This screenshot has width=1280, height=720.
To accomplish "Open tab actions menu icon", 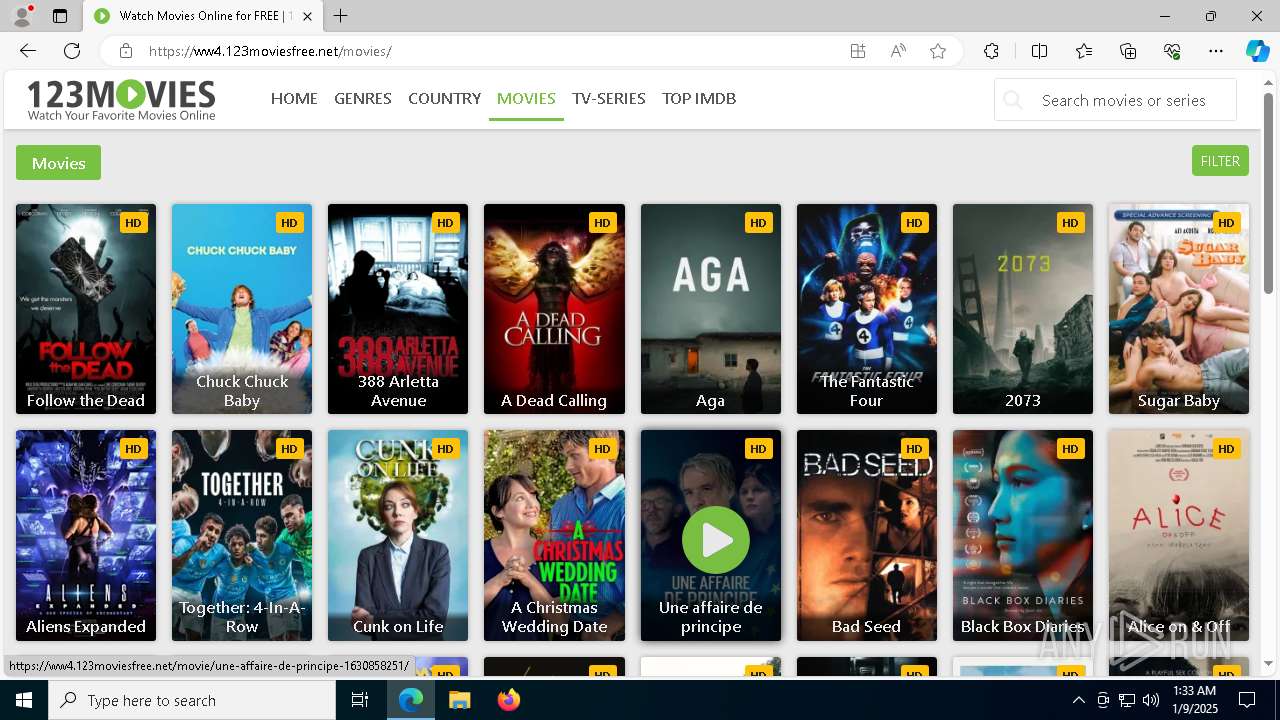I will pos(60,16).
